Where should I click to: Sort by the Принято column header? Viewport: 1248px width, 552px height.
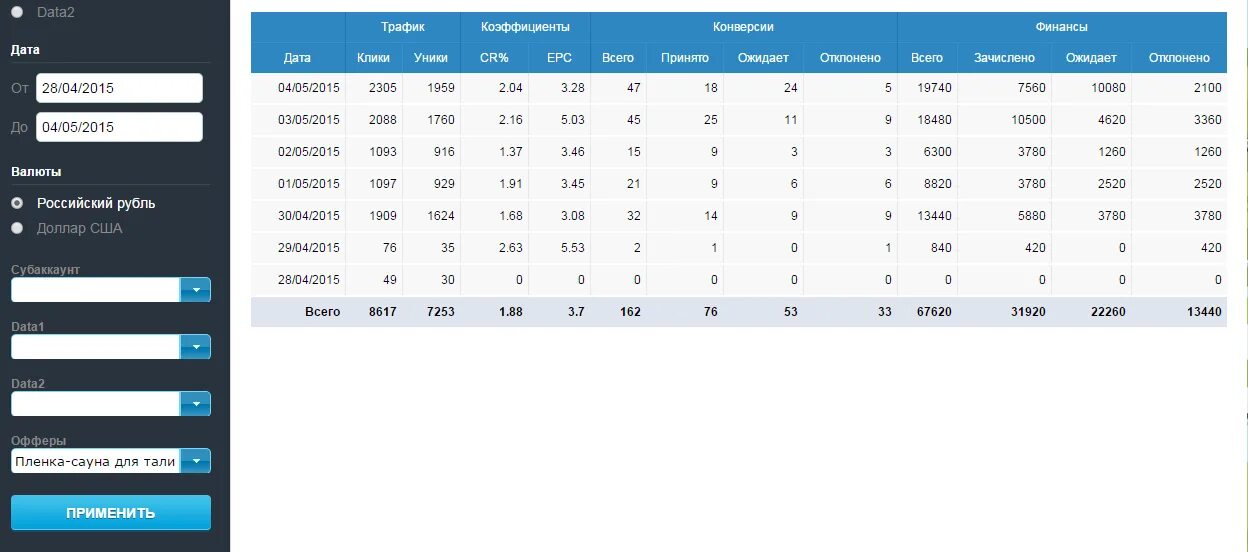(x=685, y=58)
